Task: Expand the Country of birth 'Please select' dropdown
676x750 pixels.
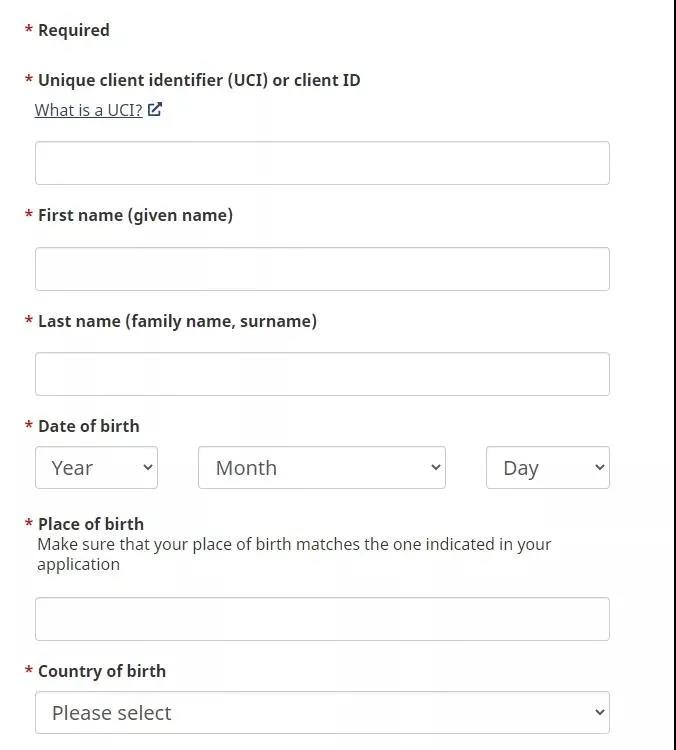Action: (322, 712)
